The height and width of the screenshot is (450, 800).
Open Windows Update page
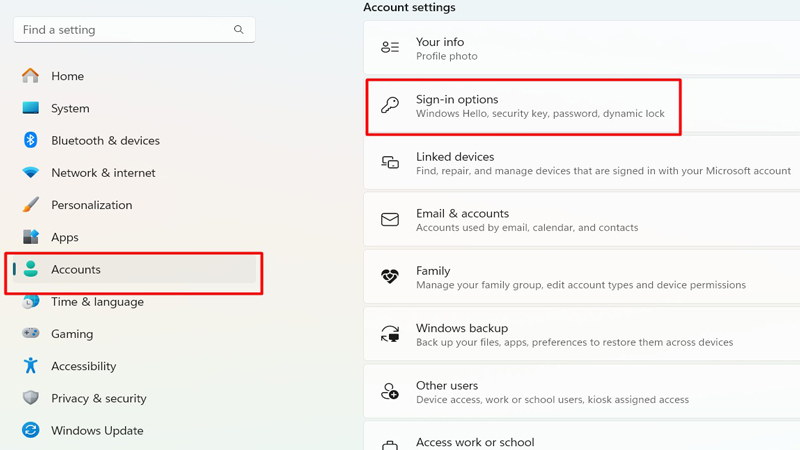134,430
